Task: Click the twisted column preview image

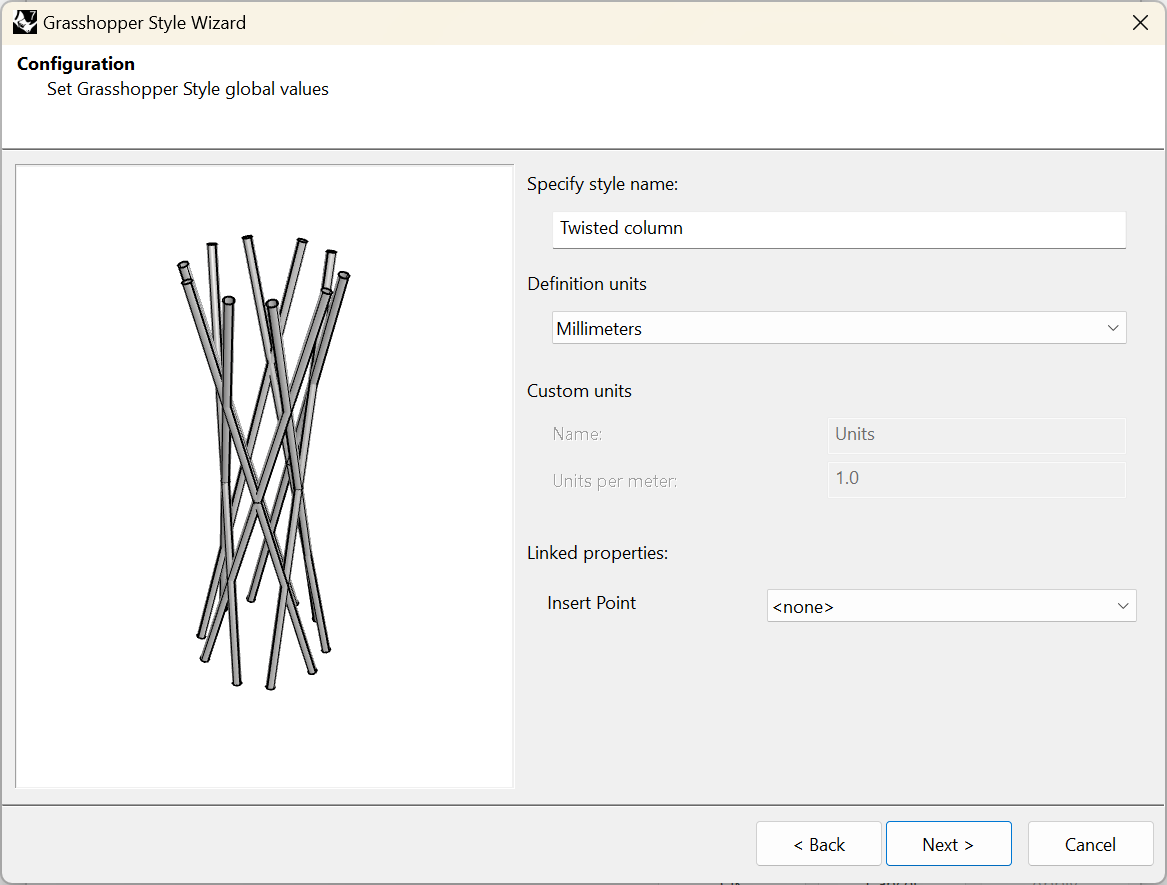Action: [264, 476]
